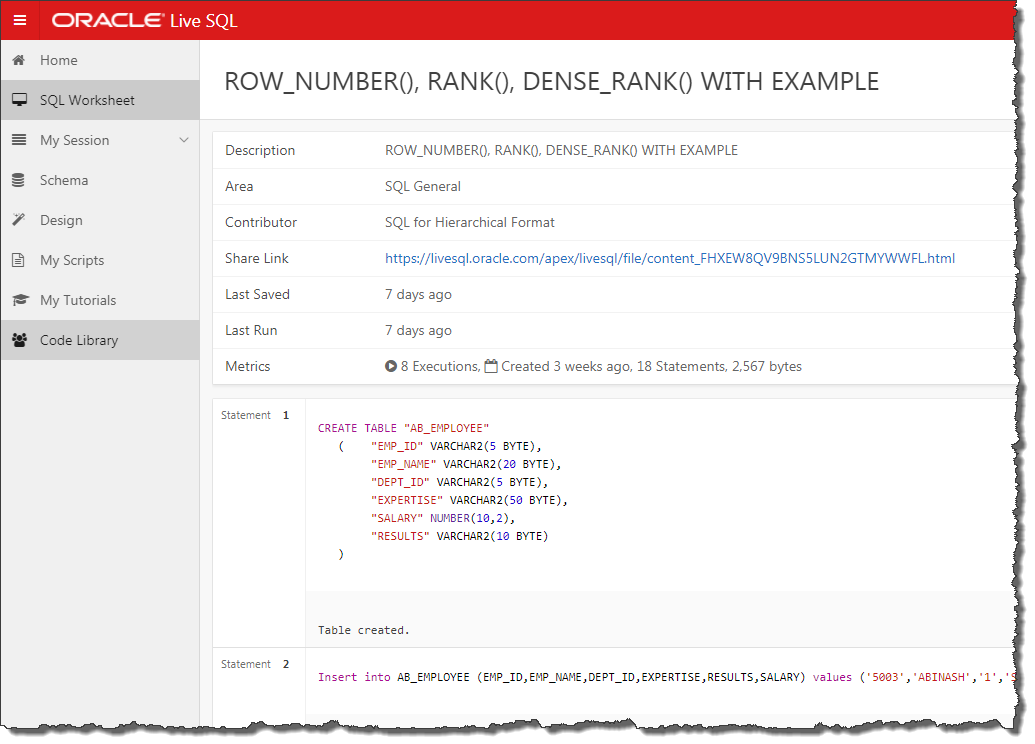The image size is (1035, 744).
Task: Open My Tutorials in sidebar
Action: coord(100,300)
